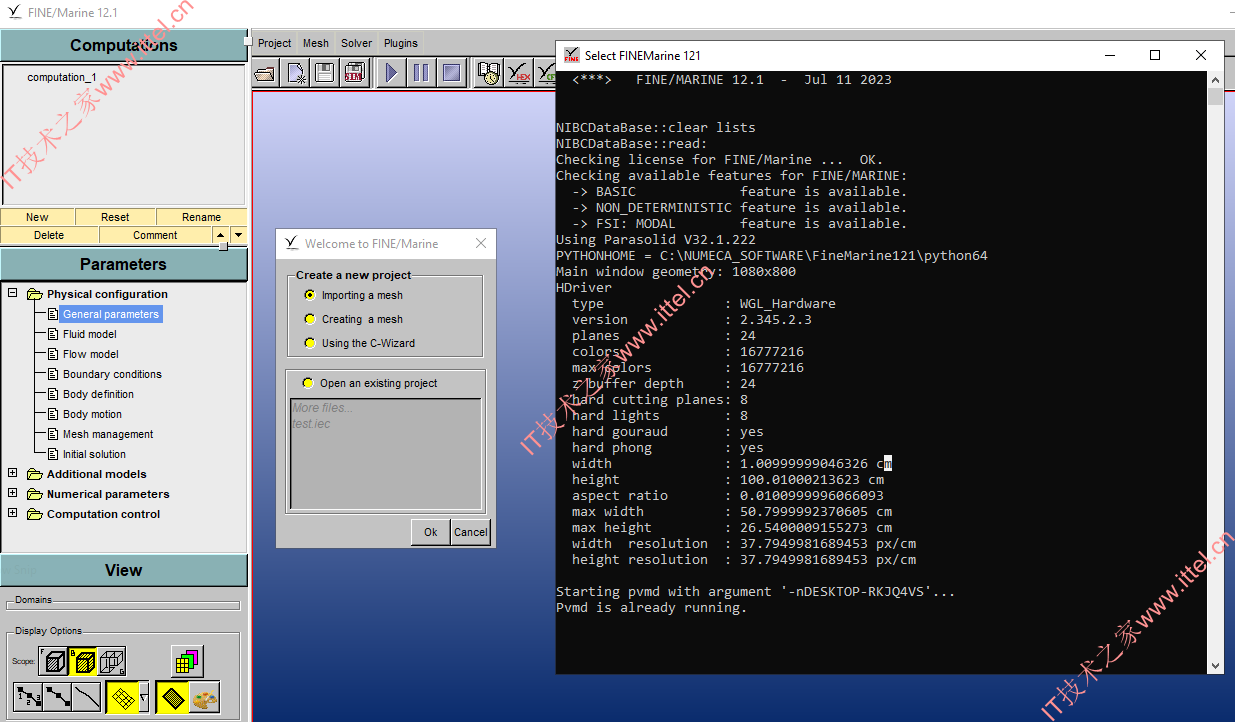Select the Block scope yellow cube icon
1235x722 pixels.
point(82,661)
